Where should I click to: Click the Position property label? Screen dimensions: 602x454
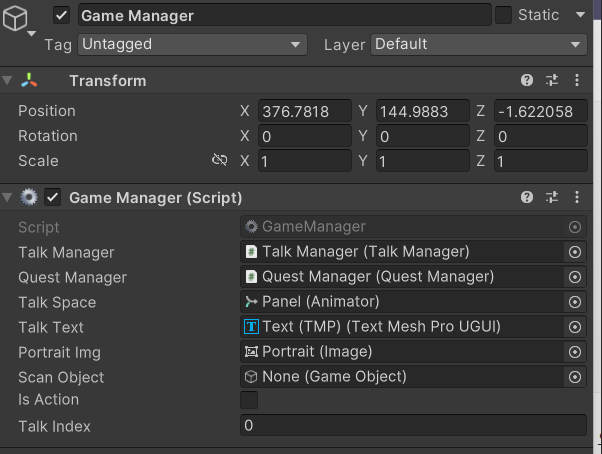47,111
